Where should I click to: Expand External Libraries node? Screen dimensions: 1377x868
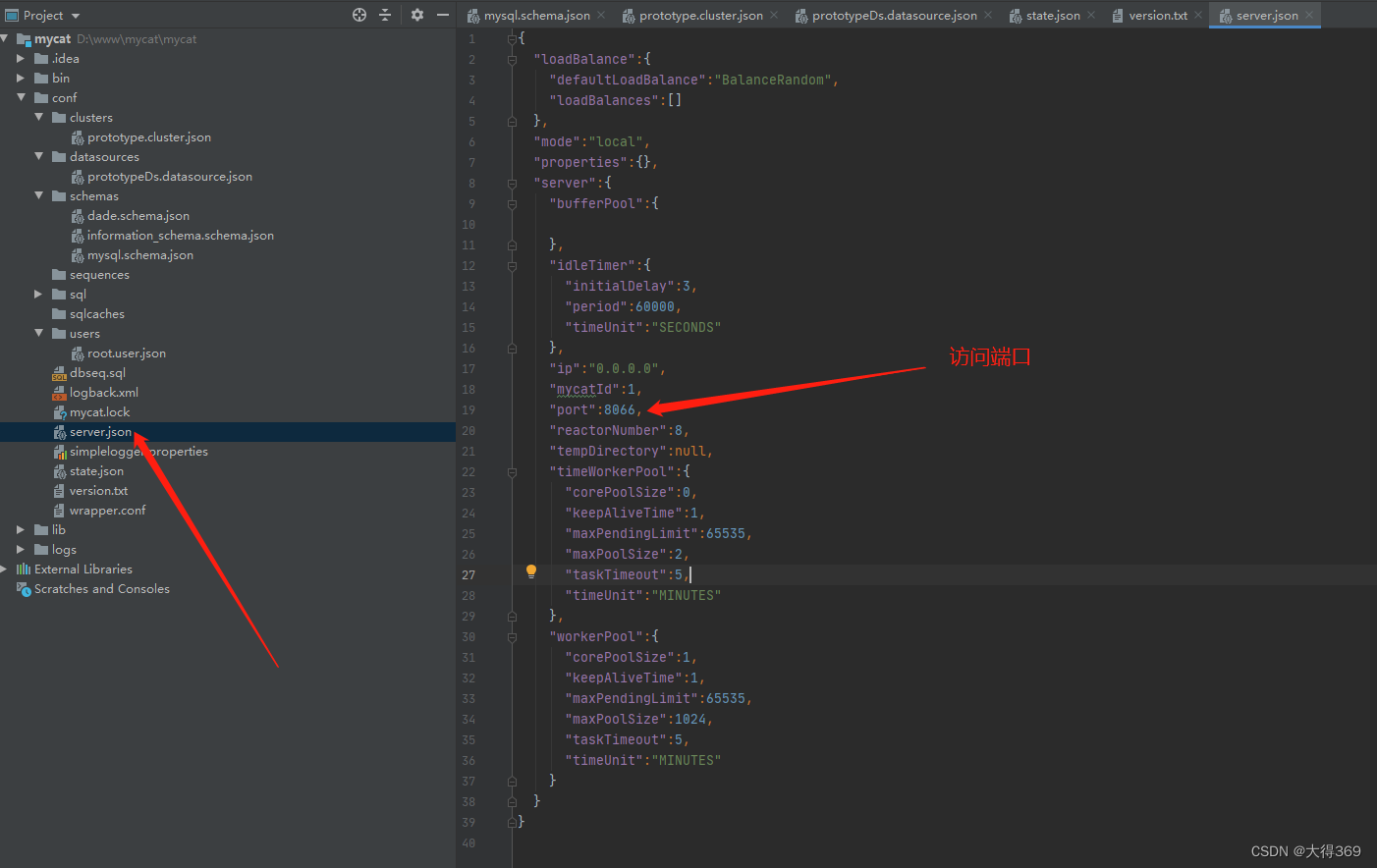[5, 570]
